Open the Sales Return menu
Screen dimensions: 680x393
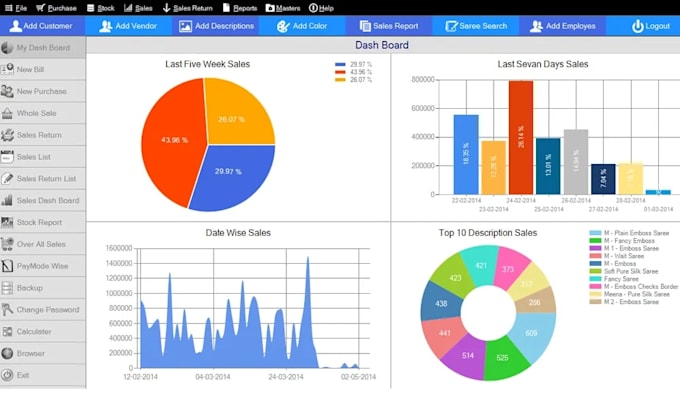pos(188,8)
